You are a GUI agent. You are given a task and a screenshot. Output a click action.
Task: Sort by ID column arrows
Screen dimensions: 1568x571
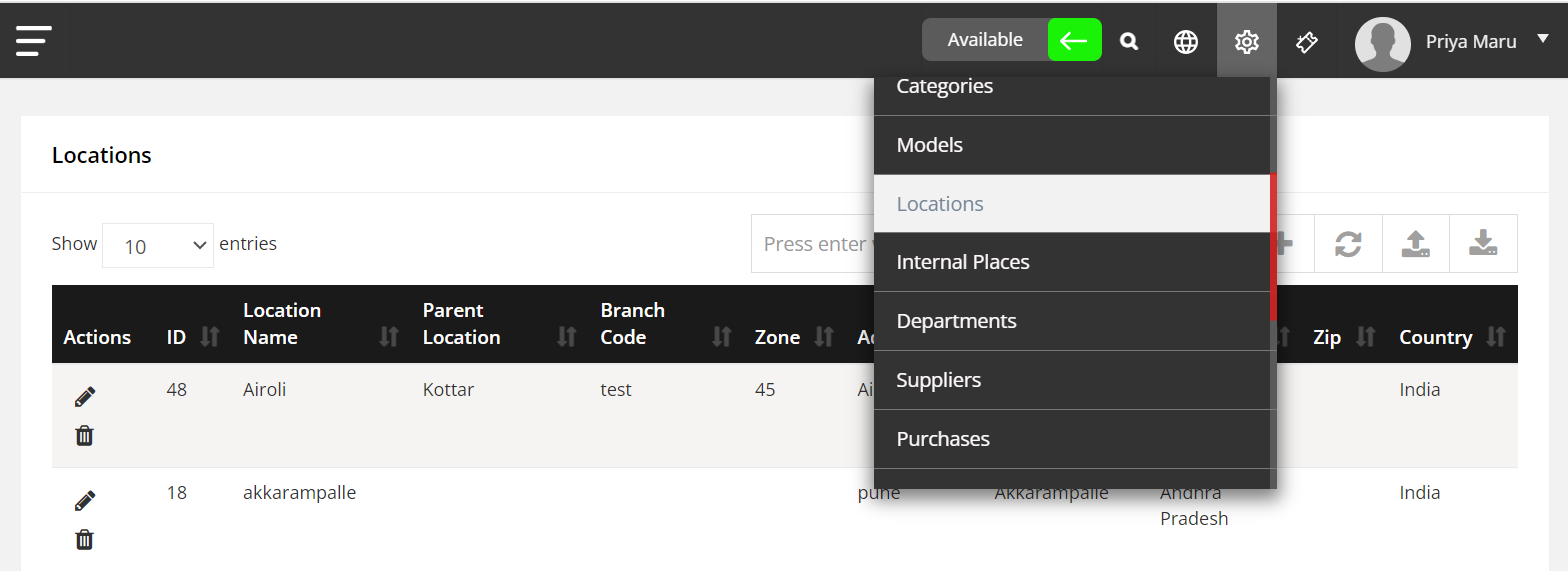209,337
